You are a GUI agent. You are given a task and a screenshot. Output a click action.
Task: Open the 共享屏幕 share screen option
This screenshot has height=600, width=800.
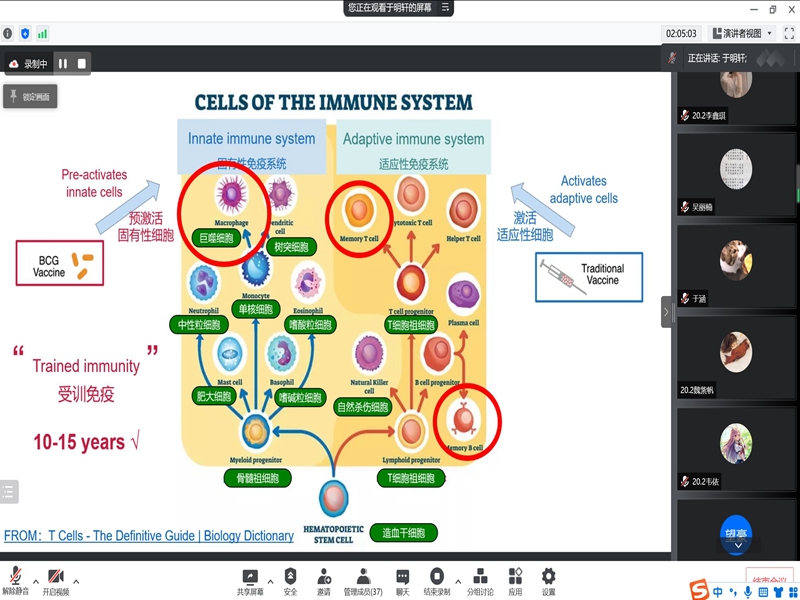coord(250,578)
